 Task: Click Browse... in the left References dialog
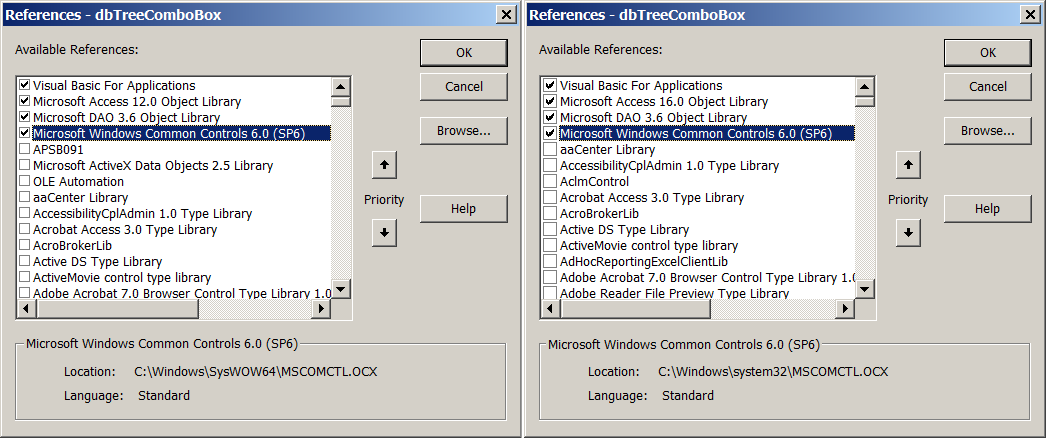pos(464,131)
